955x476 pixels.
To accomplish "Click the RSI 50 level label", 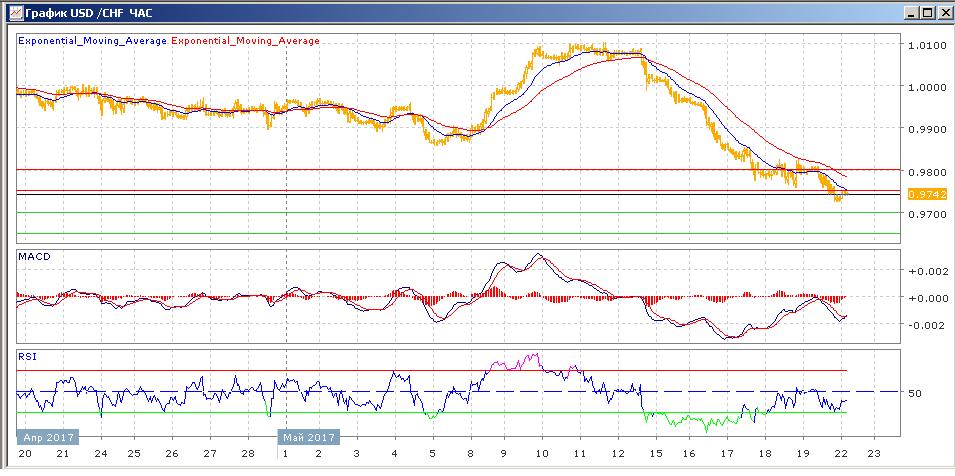I will (915, 393).
